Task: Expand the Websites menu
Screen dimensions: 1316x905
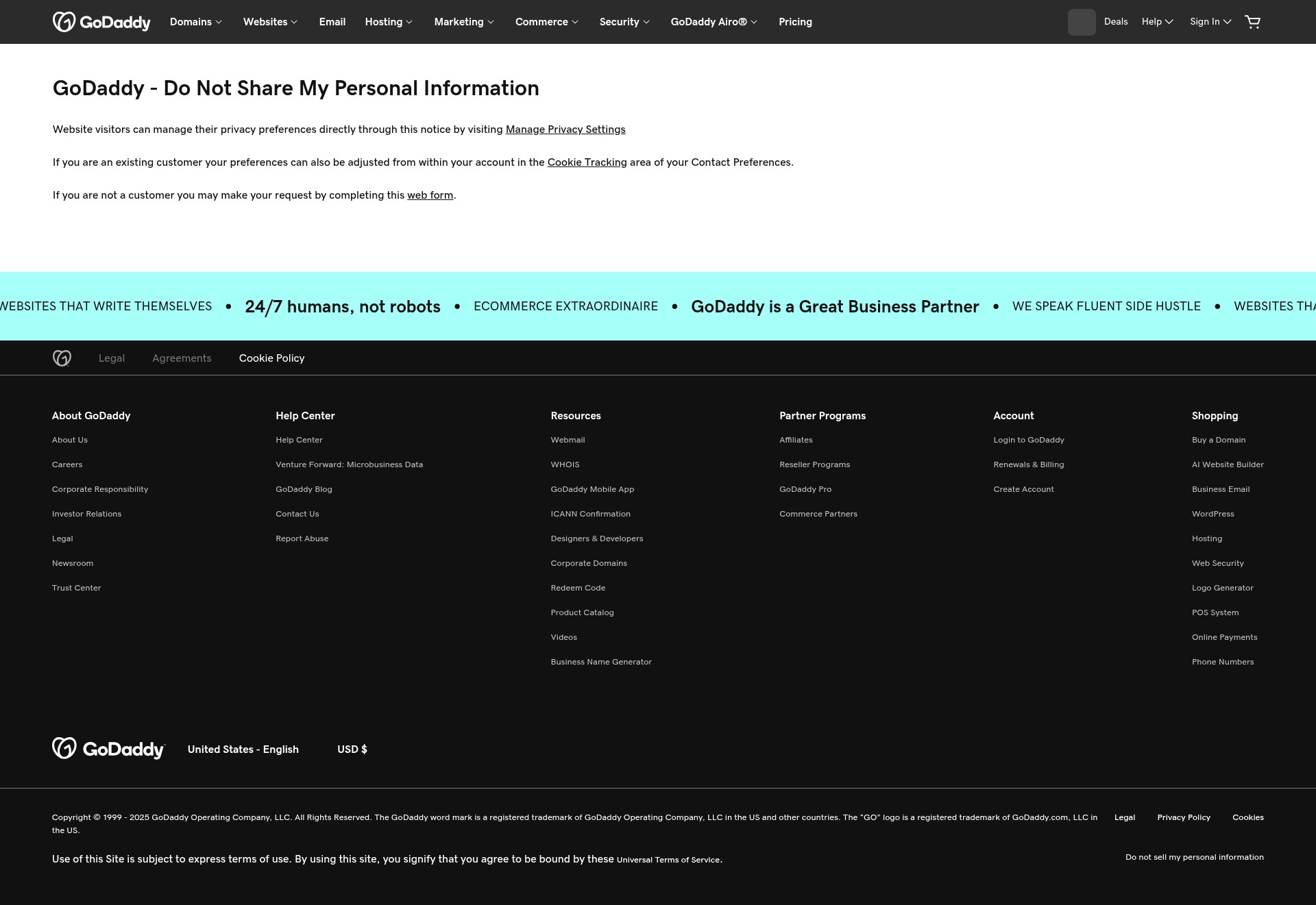Action: click(270, 22)
